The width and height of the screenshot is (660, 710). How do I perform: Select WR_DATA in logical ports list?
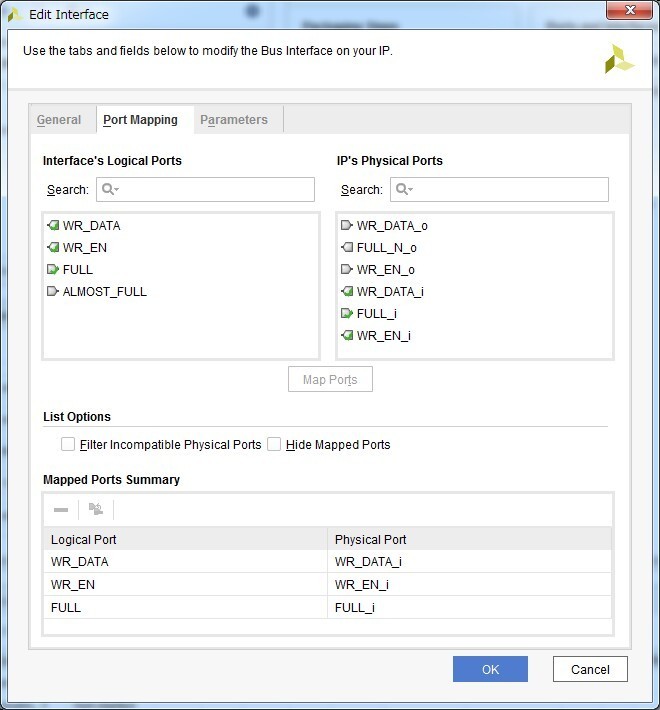click(91, 225)
